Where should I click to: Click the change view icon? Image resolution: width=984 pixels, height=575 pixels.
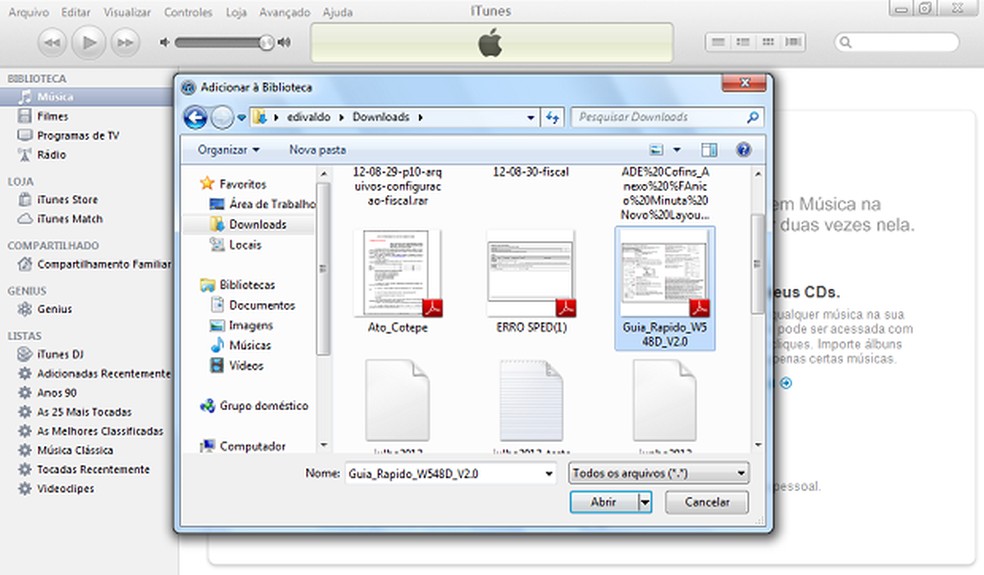[x=656, y=150]
